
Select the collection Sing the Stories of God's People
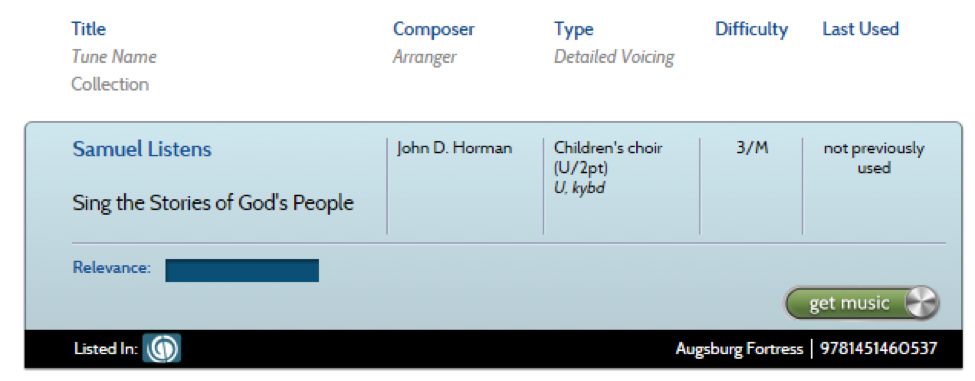pos(213,203)
